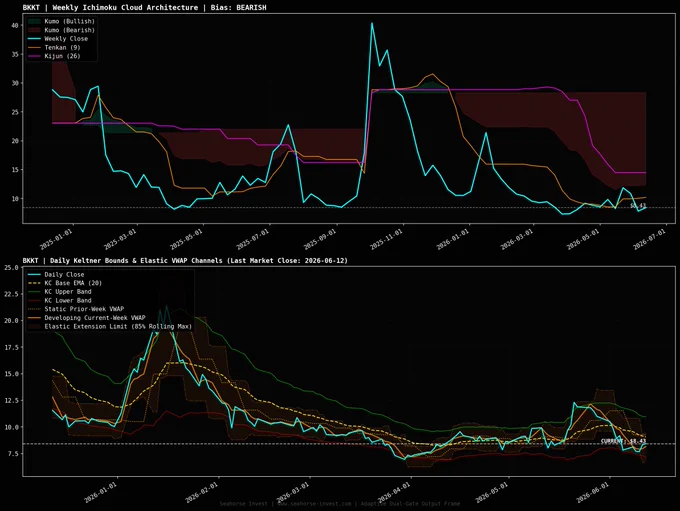
Task: Click the 25 tick on weekly y-axis
Action: pyautogui.click(x=15, y=112)
